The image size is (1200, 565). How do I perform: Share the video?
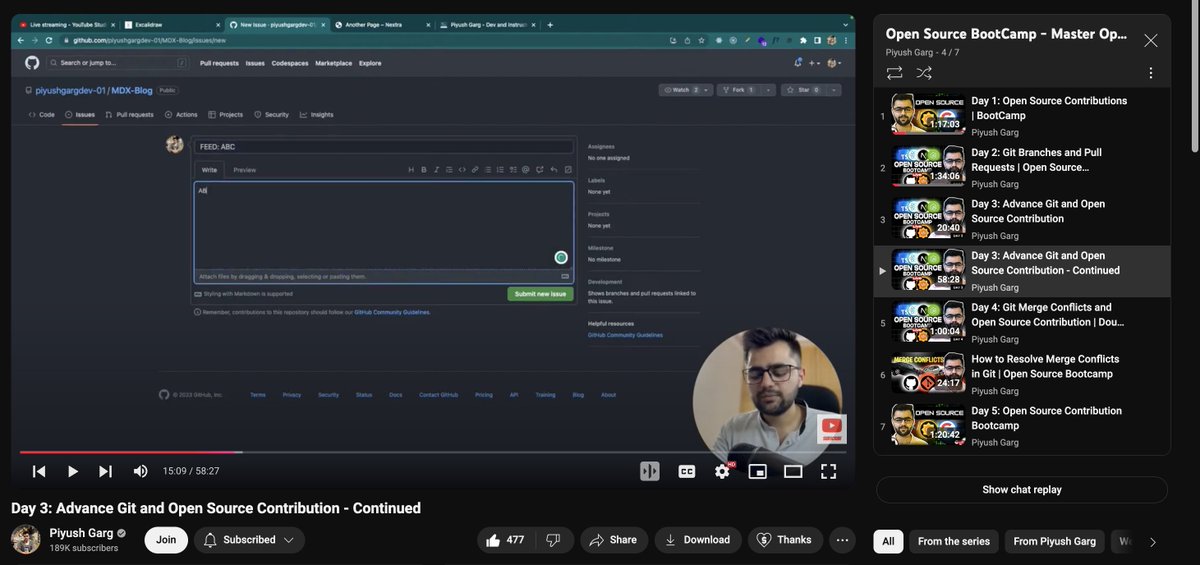[613, 540]
